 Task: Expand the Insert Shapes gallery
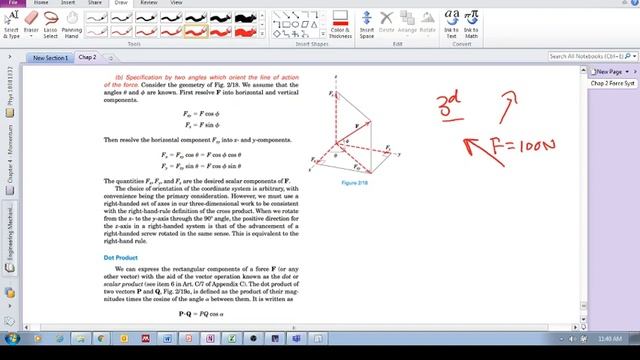[x=323, y=34]
